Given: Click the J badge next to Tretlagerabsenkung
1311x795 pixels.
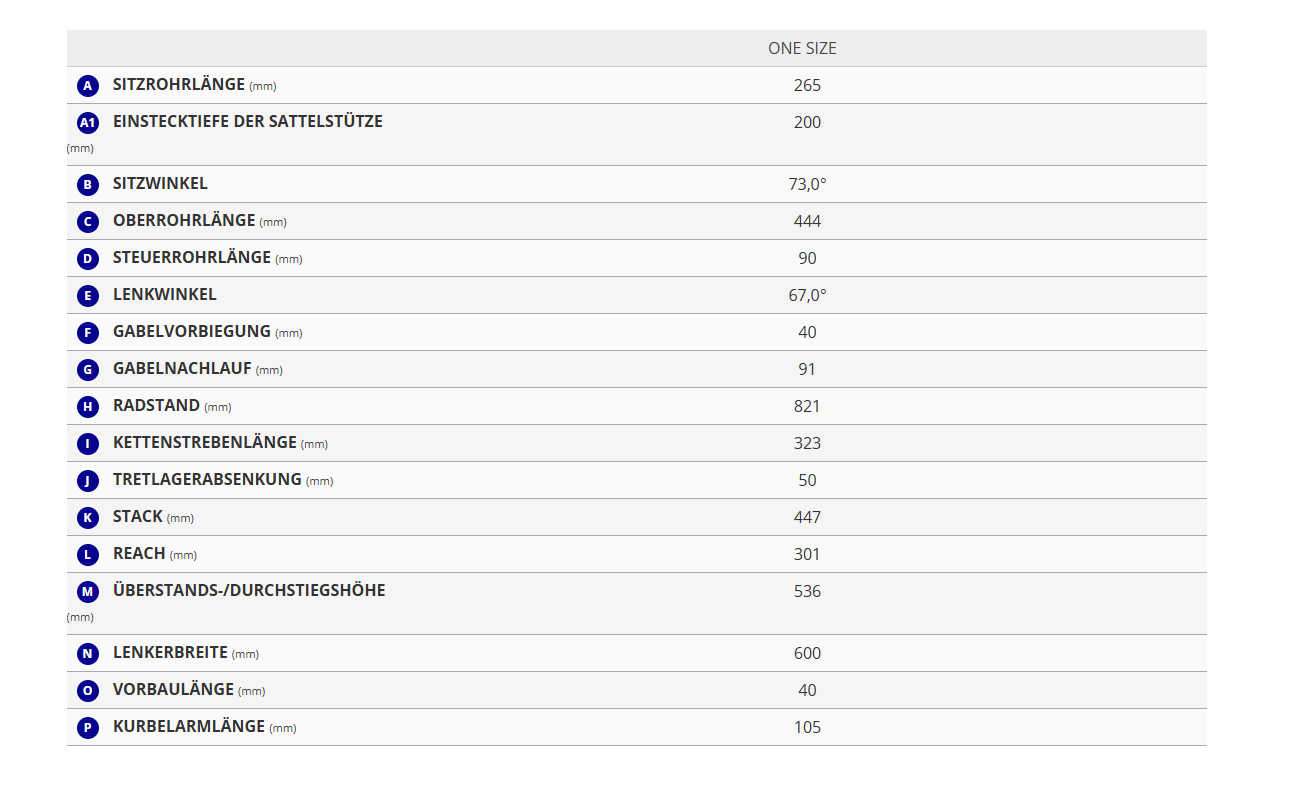Looking at the screenshot, I should pyautogui.click(x=88, y=481).
